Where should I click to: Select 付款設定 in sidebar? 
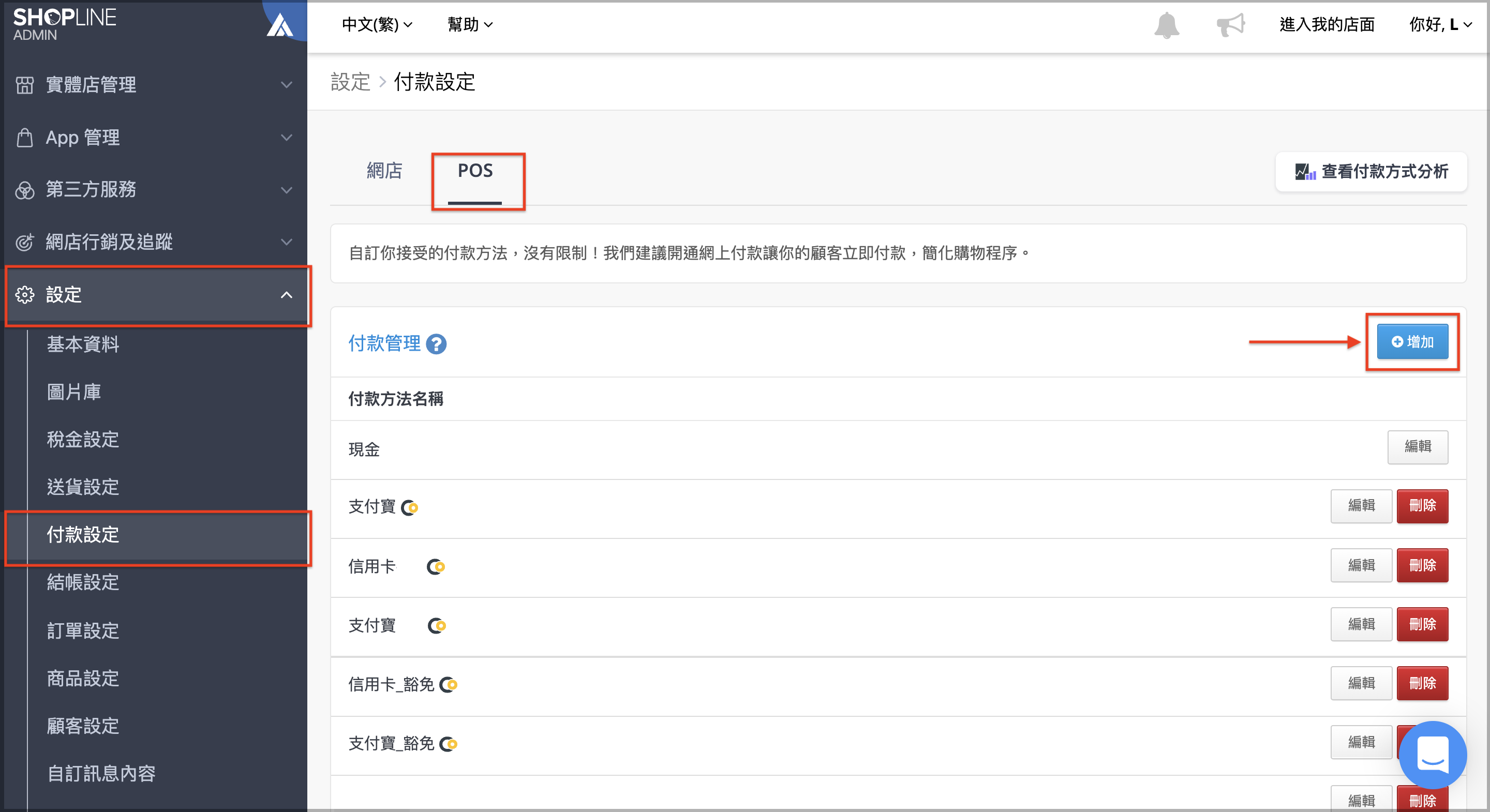(83, 534)
